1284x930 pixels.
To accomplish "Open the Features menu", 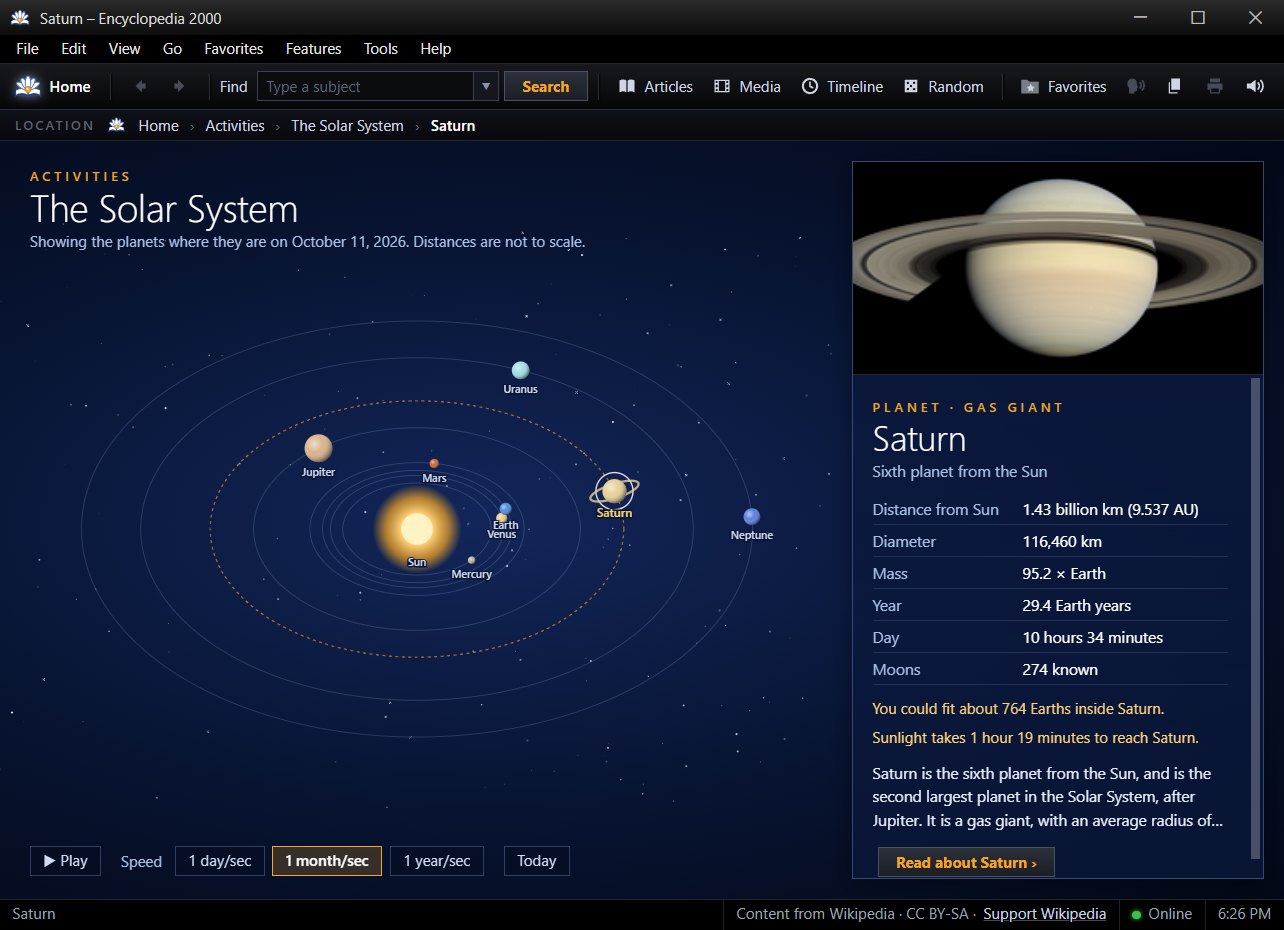I will 314,48.
